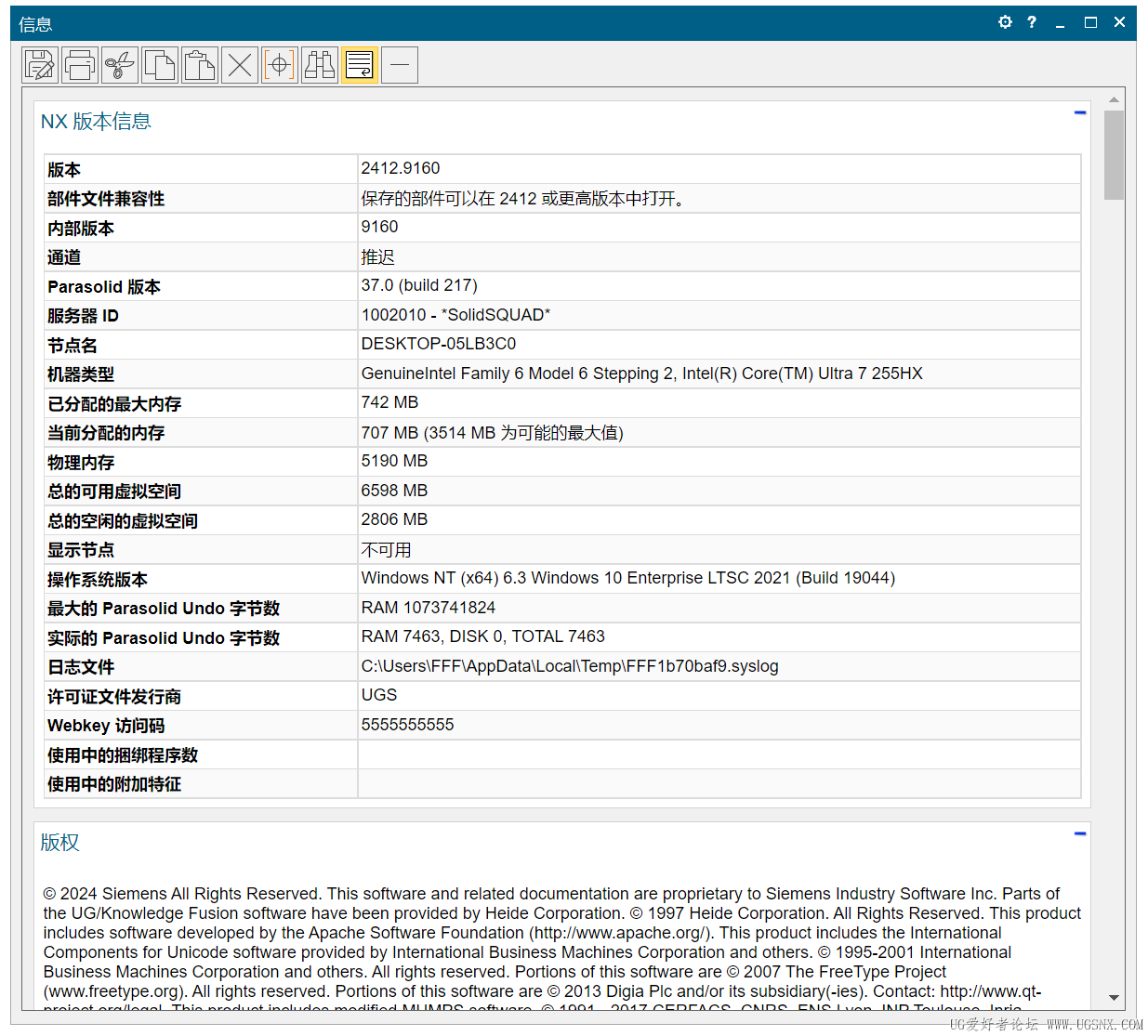The height and width of the screenshot is (1036, 1148).
Task: Select the version value 2412.9160
Action: point(401,168)
